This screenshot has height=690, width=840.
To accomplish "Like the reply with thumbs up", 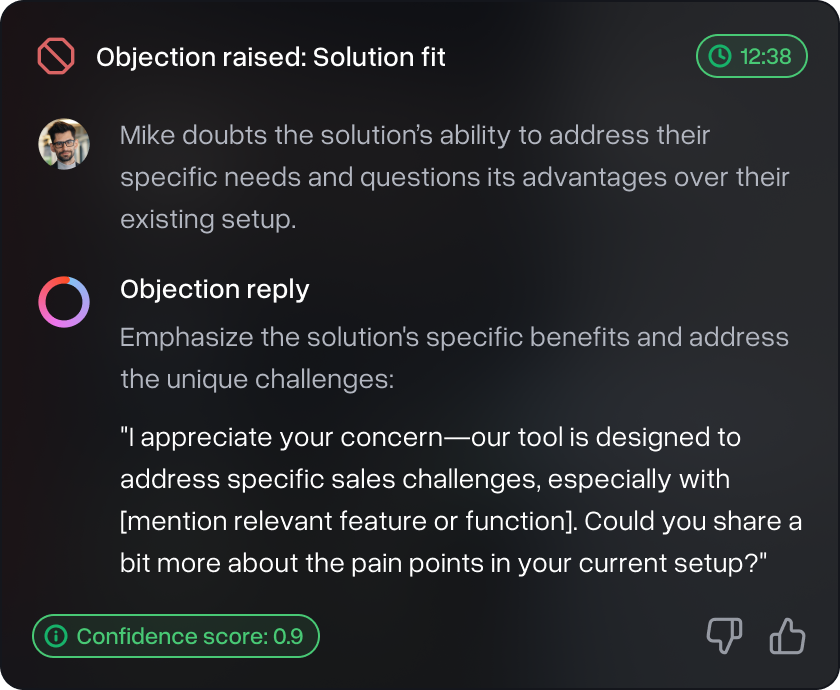I will point(788,635).
